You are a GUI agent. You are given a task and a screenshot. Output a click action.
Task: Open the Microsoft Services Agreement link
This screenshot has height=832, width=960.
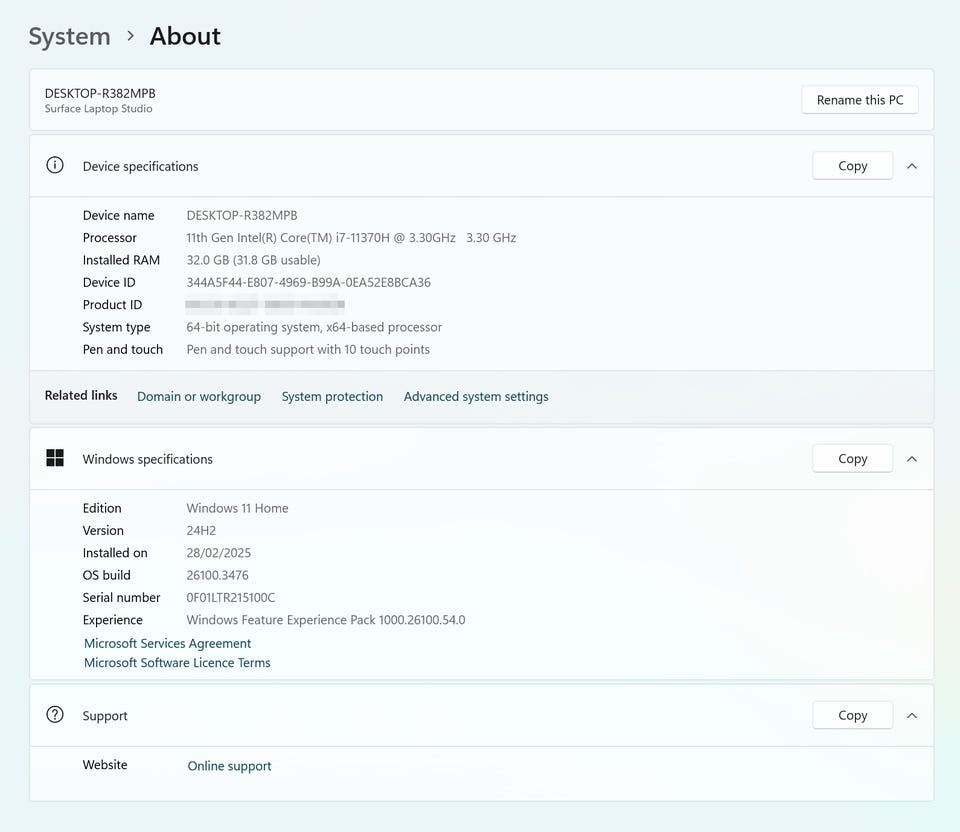tap(167, 644)
